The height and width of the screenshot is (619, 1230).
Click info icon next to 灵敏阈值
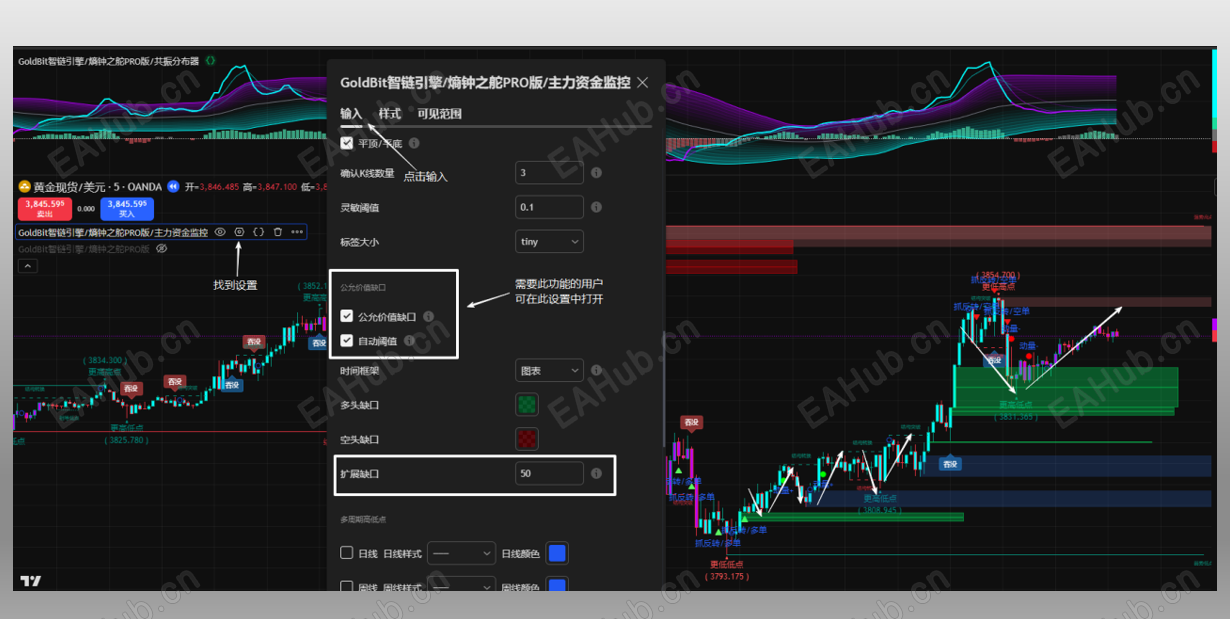coord(596,207)
